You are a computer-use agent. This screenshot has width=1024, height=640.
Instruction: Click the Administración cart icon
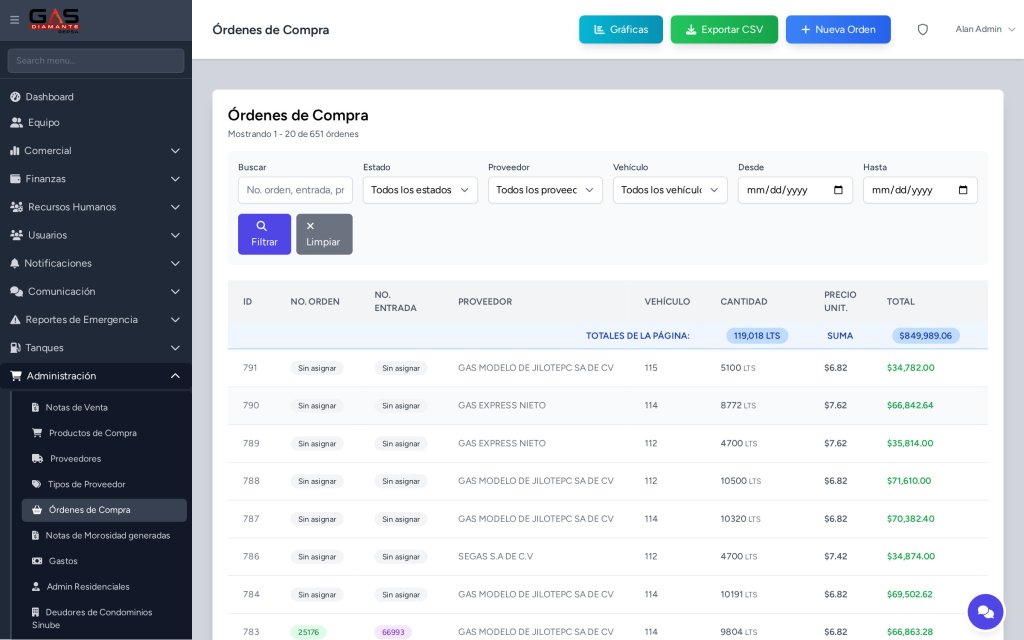pyautogui.click(x=16, y=376)
